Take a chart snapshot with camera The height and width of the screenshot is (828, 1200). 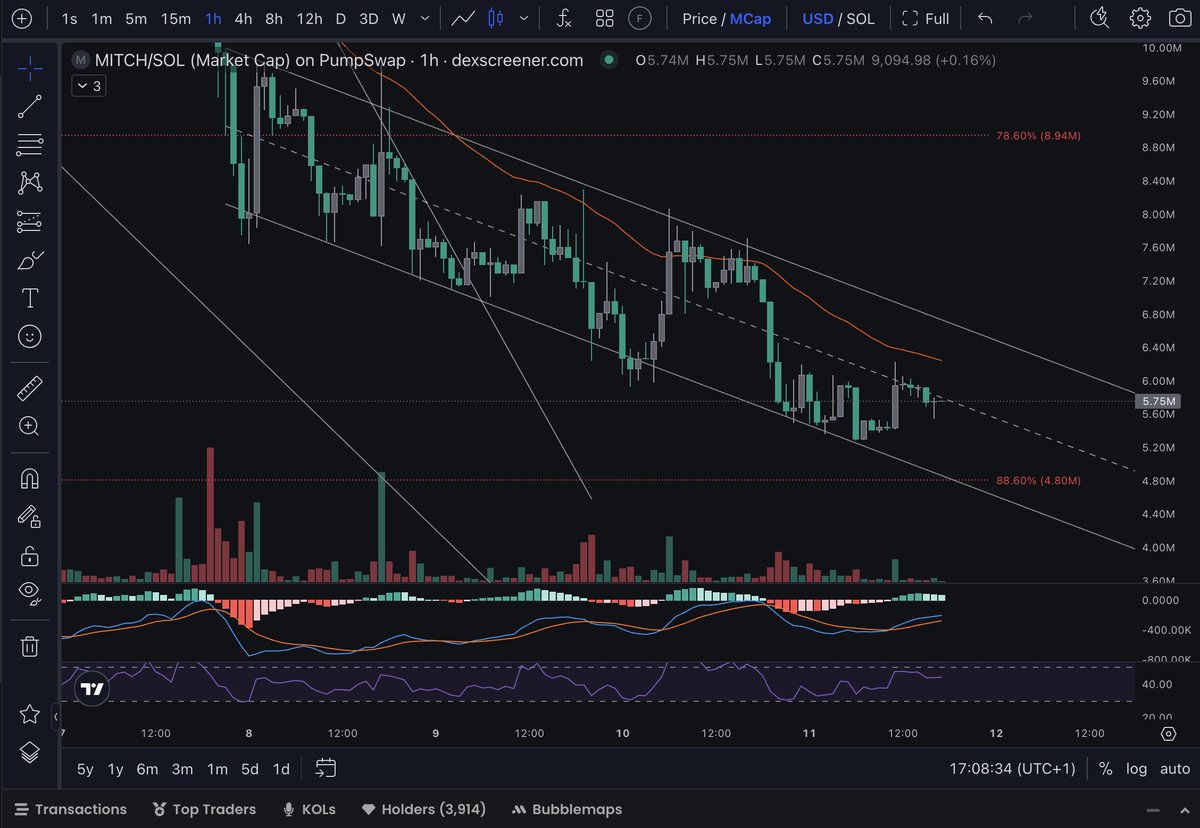tap(1178, 18)
